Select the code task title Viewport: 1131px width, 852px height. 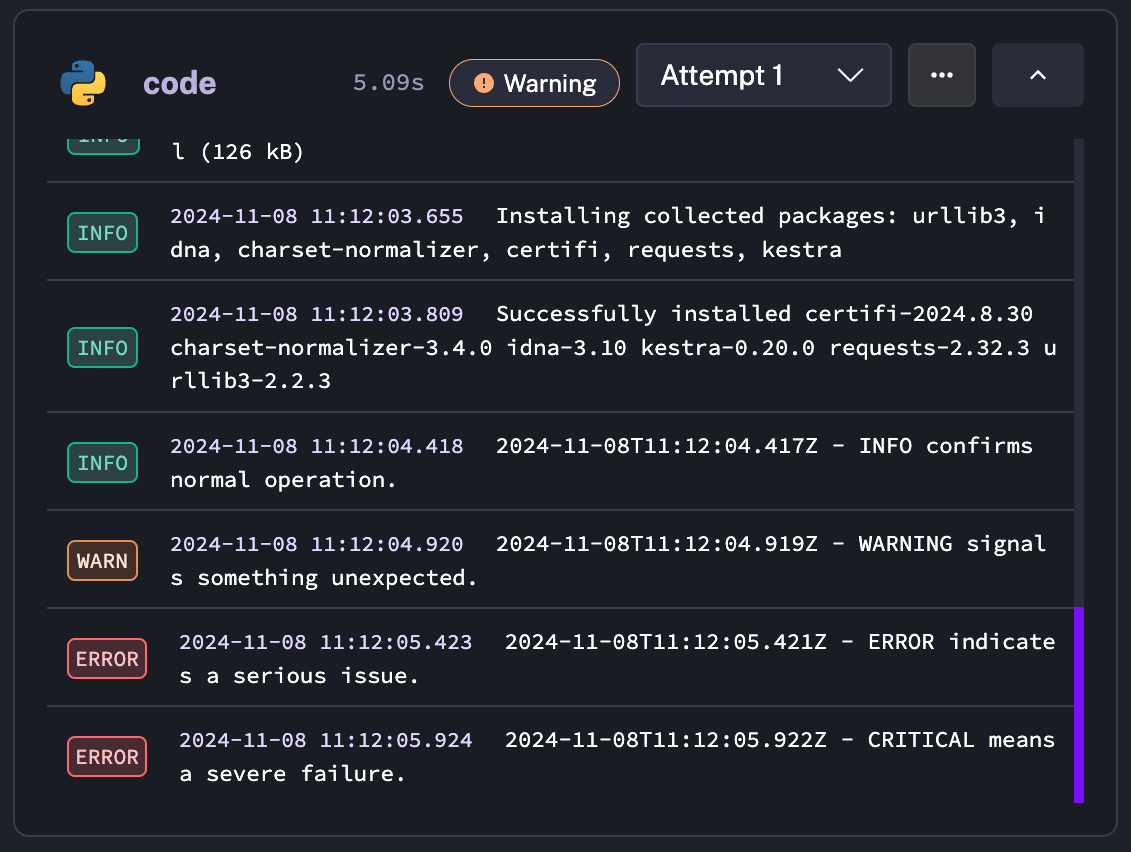point(179,83)
